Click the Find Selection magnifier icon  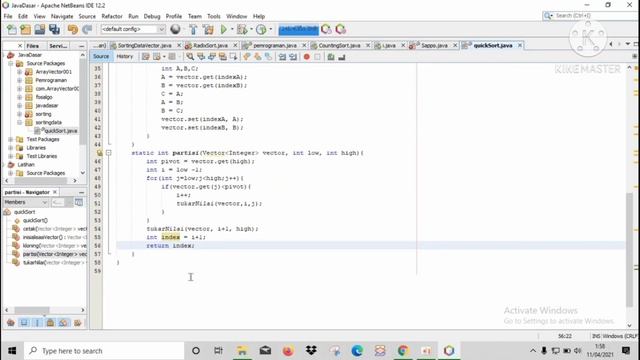(x=190, y=57)
